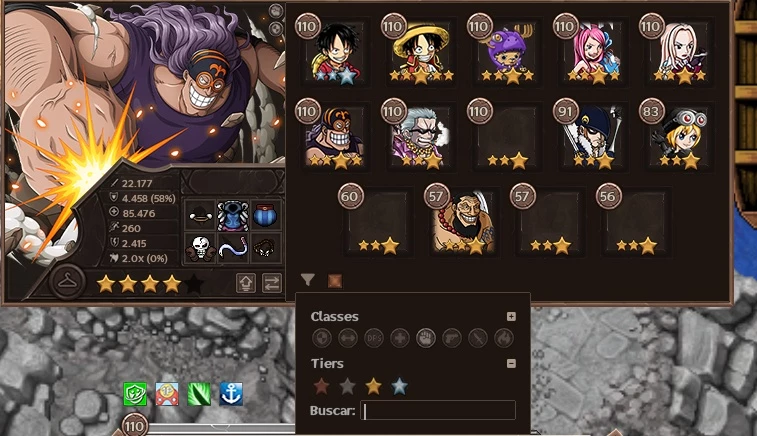Open the hanger costume wardrobe icon
The height and width of the screenshot is (436, 757).
(x=67, y=281)
